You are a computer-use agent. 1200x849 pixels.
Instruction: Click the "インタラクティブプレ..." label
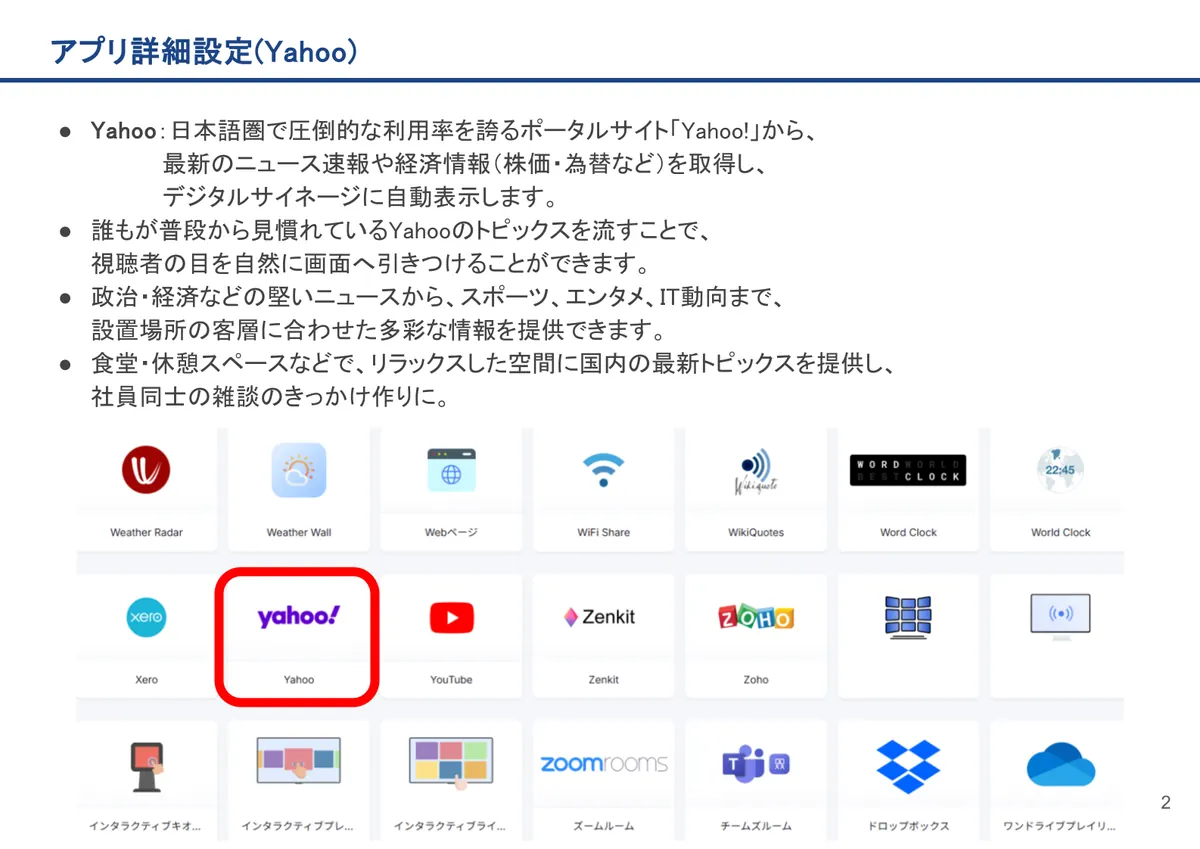pos(298,827)
